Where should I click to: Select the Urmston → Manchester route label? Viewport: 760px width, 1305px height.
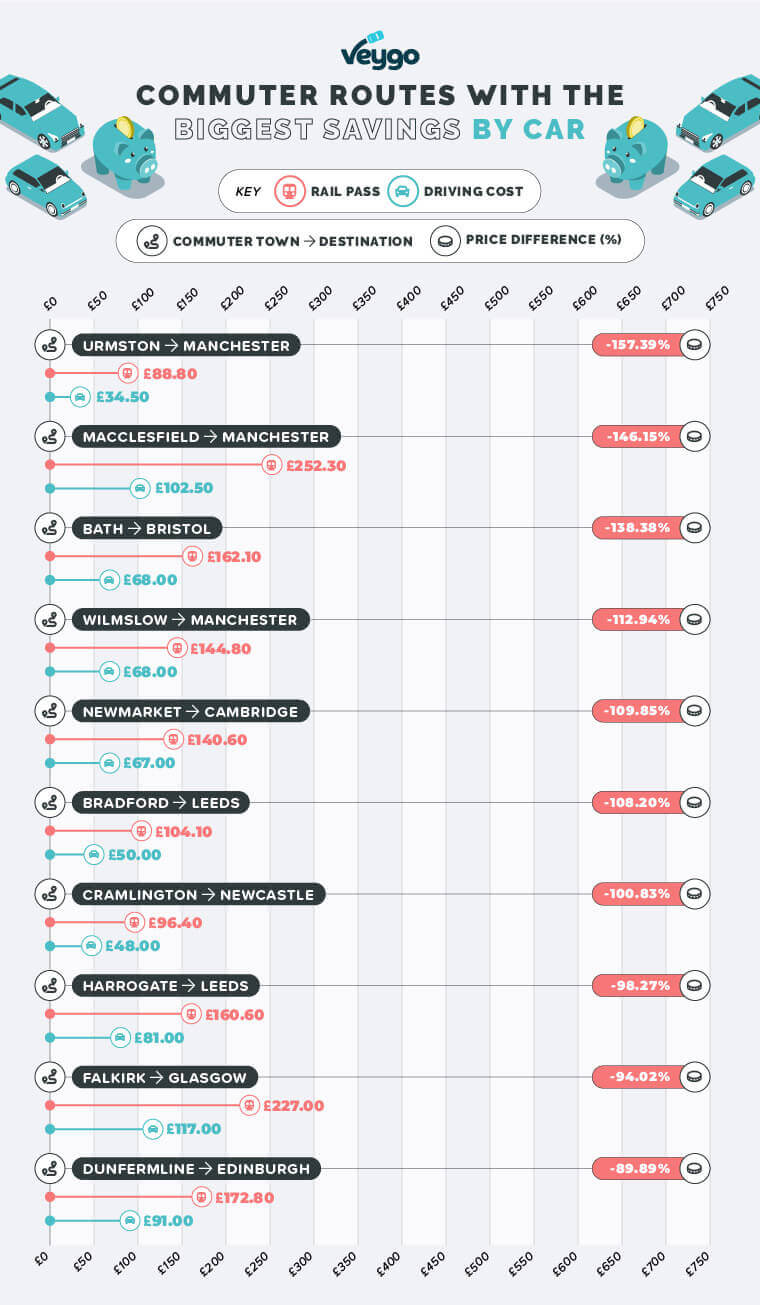pos(186,346)
